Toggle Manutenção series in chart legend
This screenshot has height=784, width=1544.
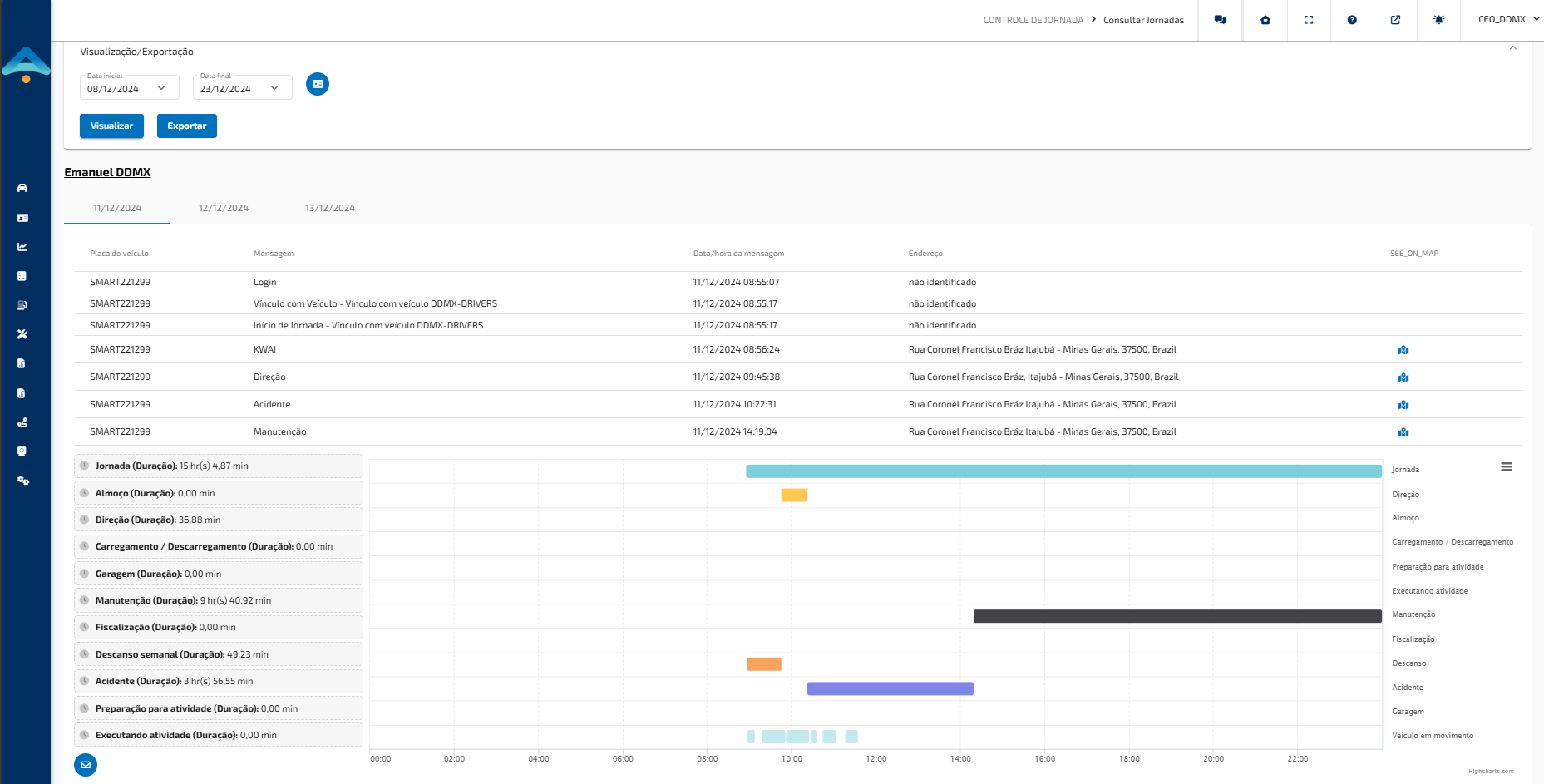[x=1413, y=614]
